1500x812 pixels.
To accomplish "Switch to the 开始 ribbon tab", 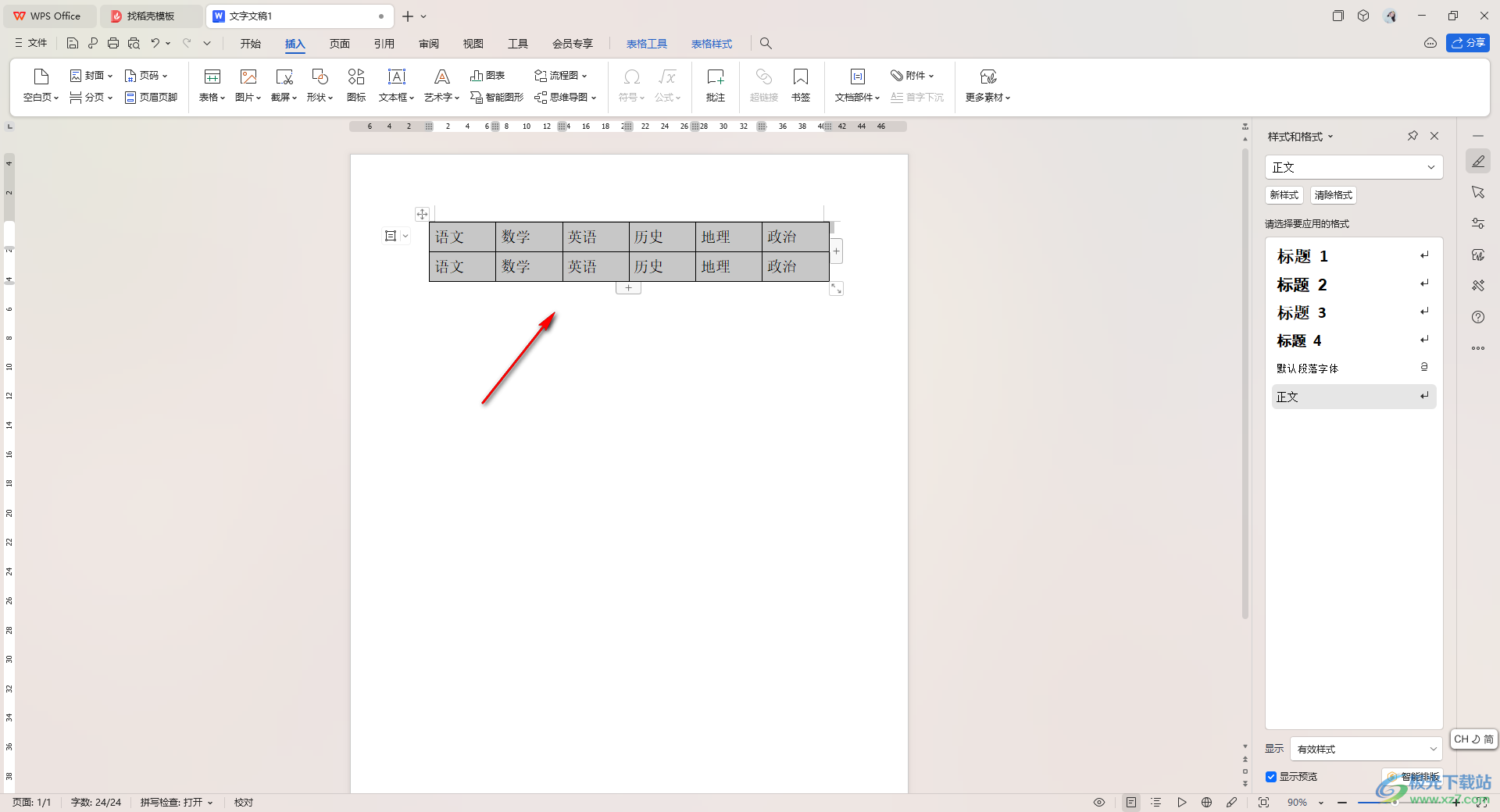I will point(251,44).
